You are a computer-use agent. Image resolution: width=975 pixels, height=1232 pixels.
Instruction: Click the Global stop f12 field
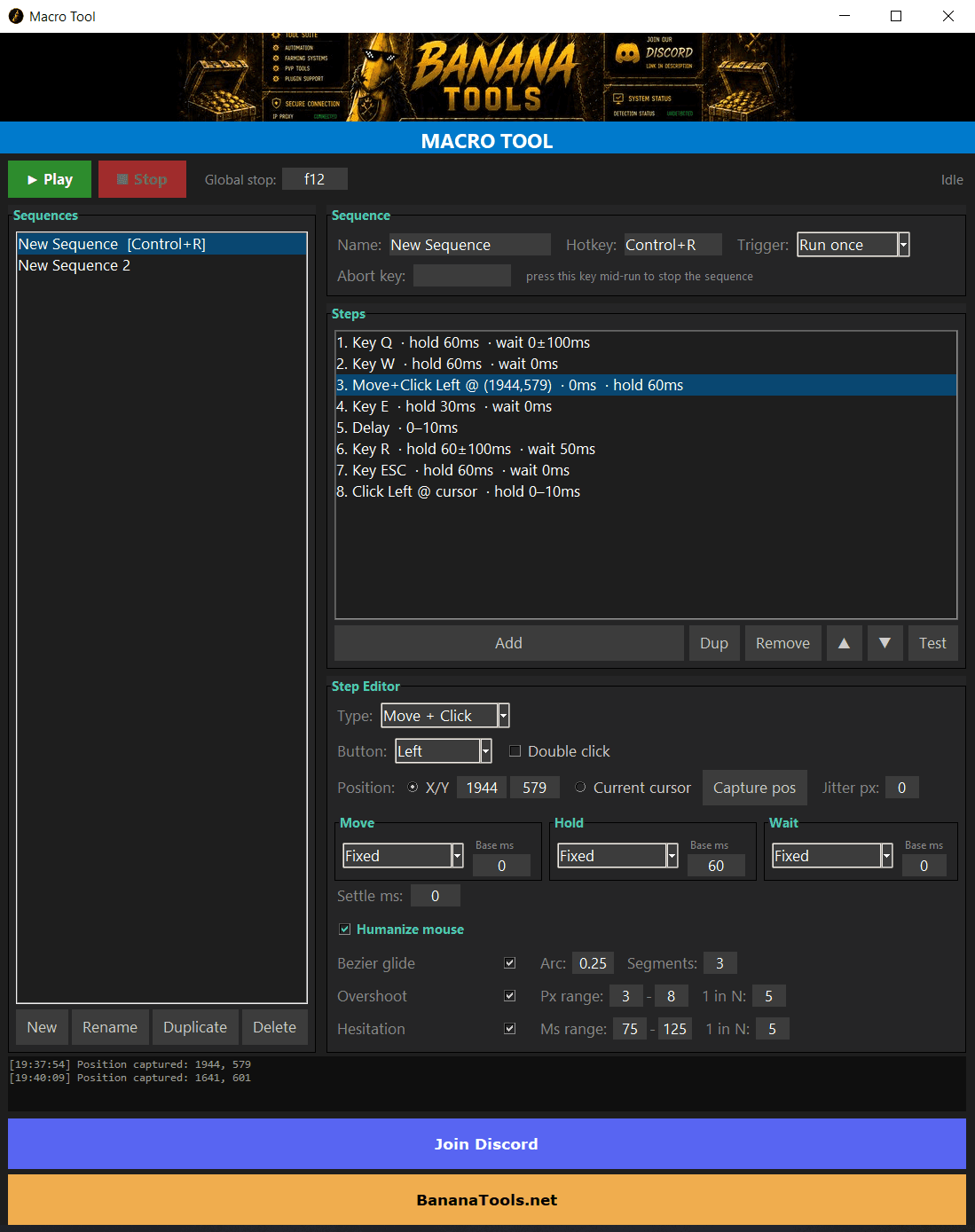point(315,179)
